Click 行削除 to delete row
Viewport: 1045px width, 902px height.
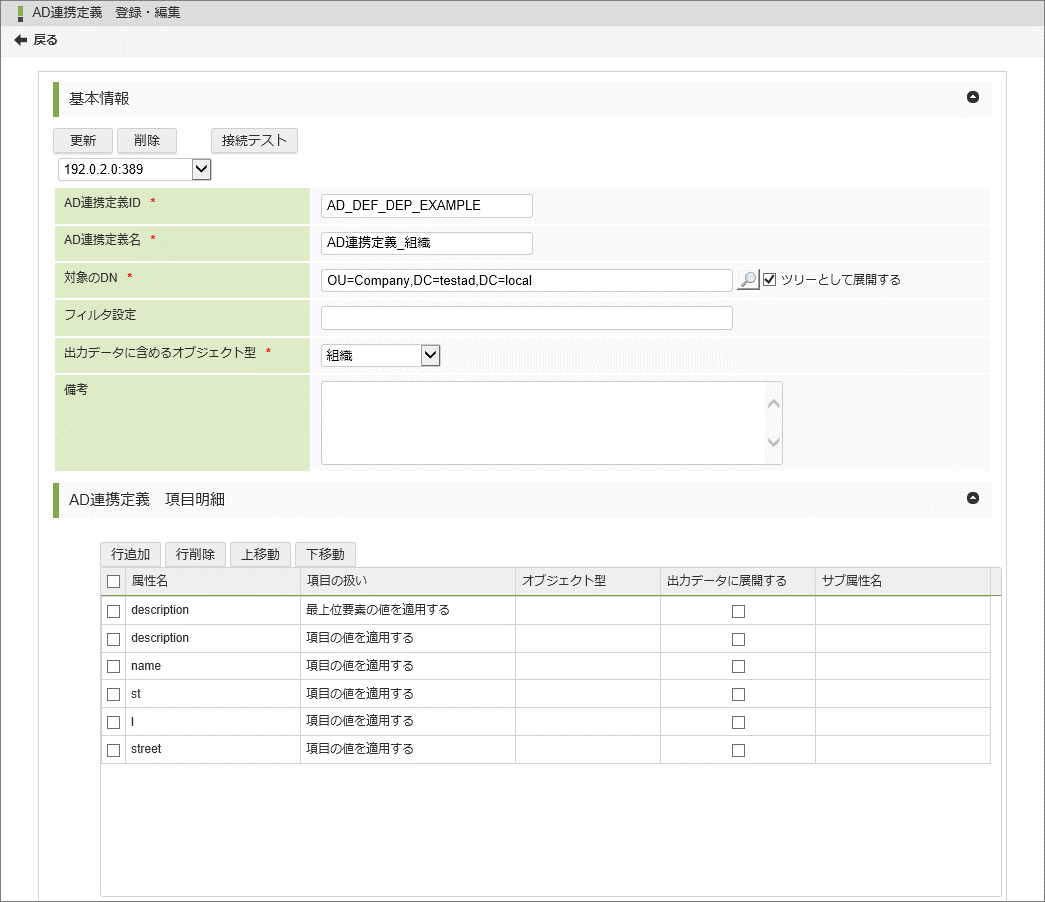195,554
